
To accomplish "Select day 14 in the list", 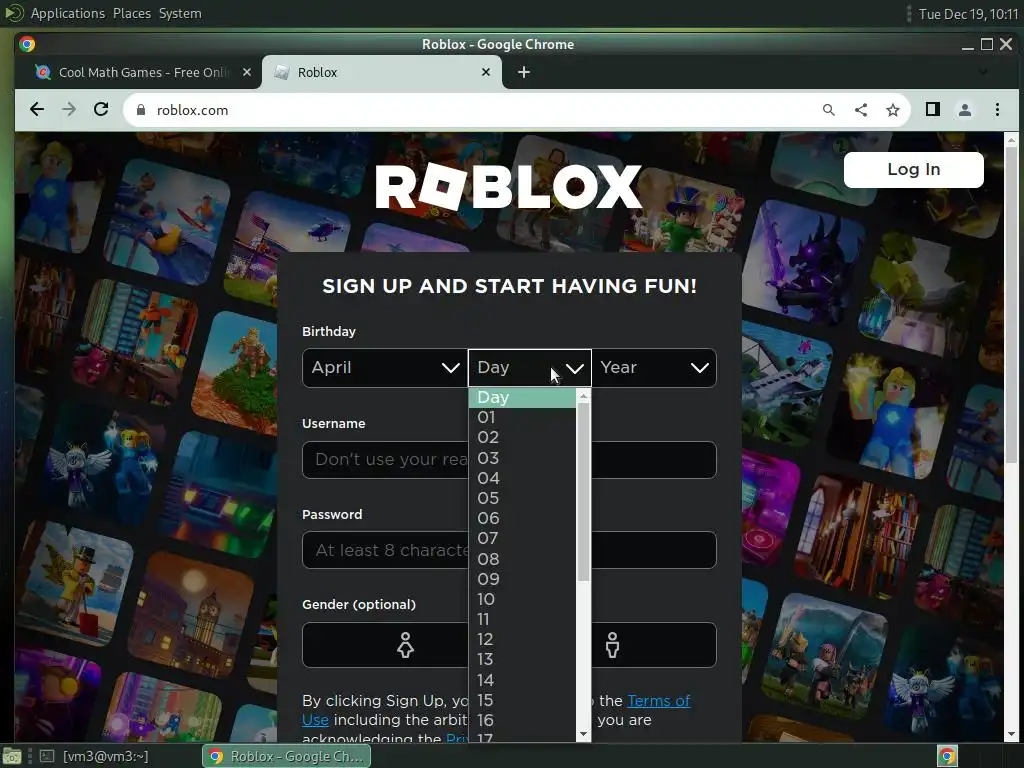I will 522,680.
